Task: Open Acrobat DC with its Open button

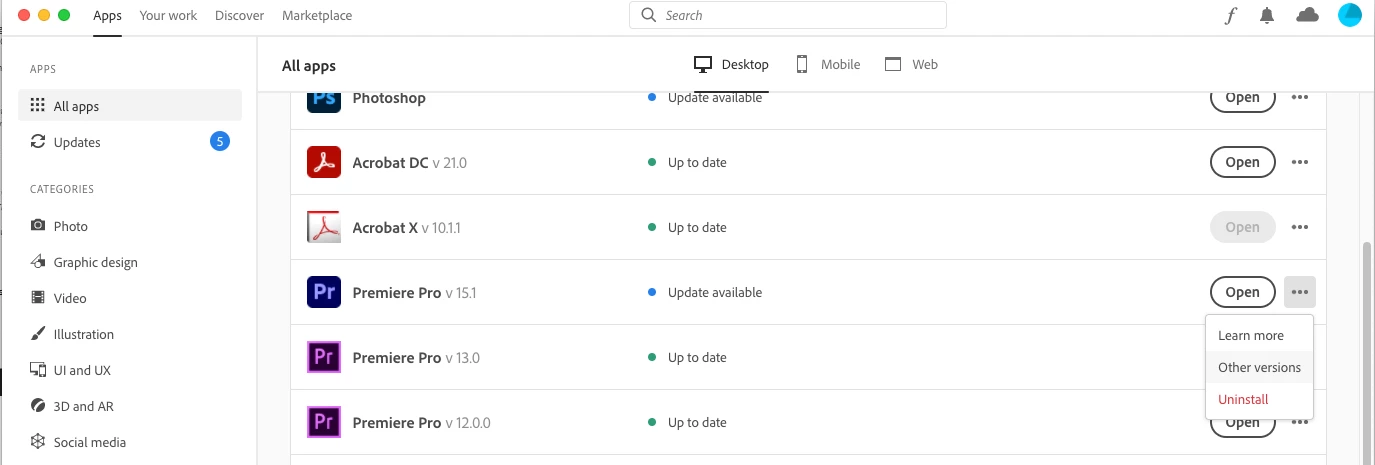Action: tap(1242, 162)
